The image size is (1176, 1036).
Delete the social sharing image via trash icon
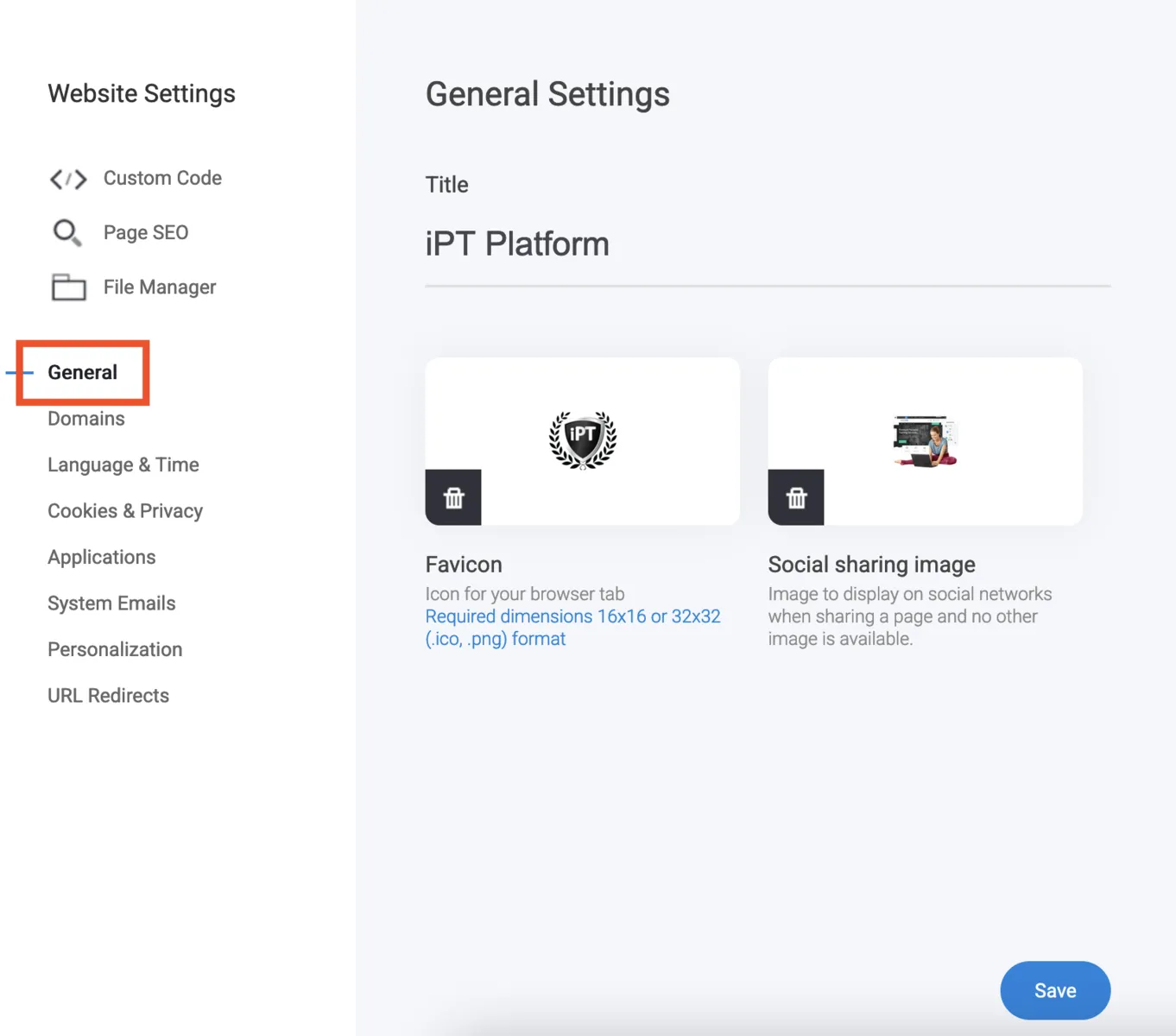795,497
